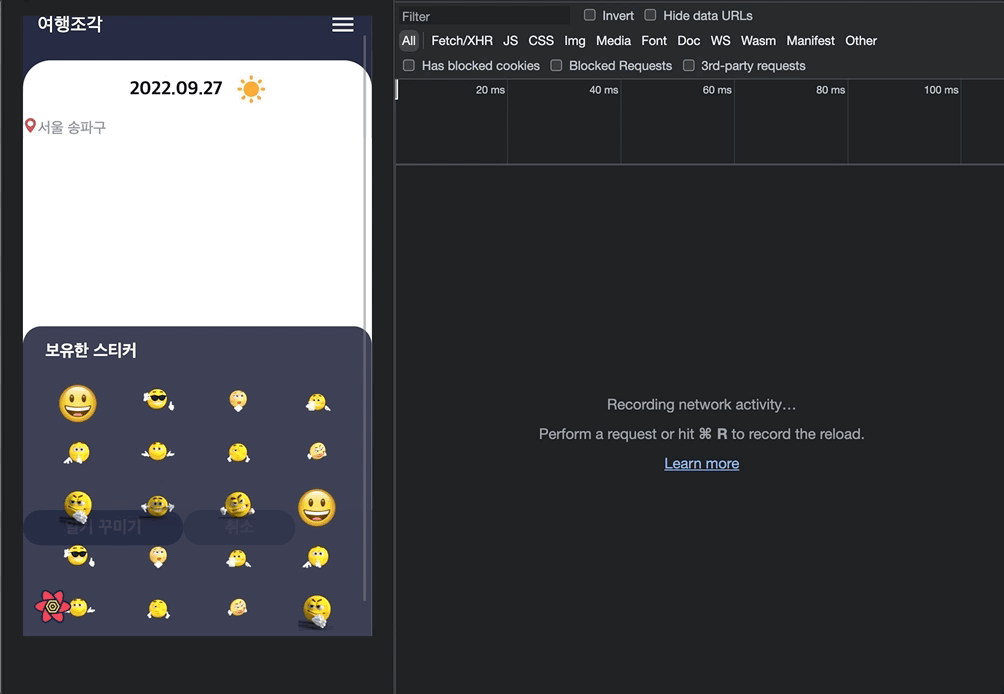The image size is (1004, 694).
Task: Pick the large grinning sticker in the third row
Action: click(x=316, y=508)
